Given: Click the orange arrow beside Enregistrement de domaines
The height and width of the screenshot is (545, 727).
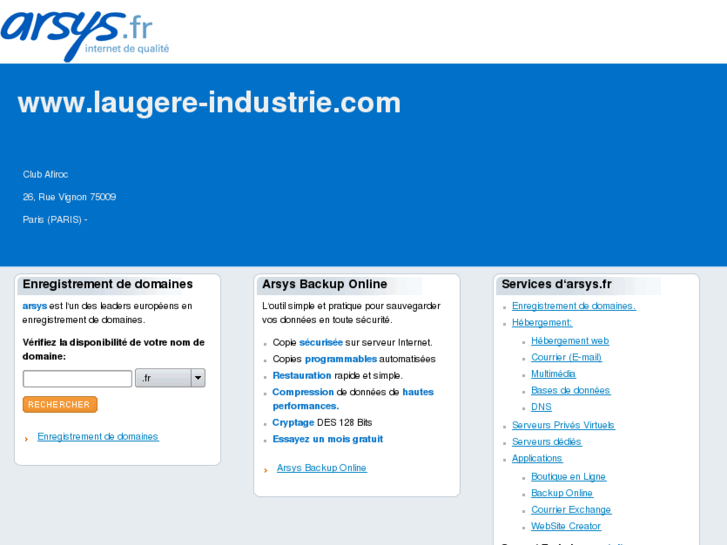Looking at the screenshot, I should pos(26,439).
